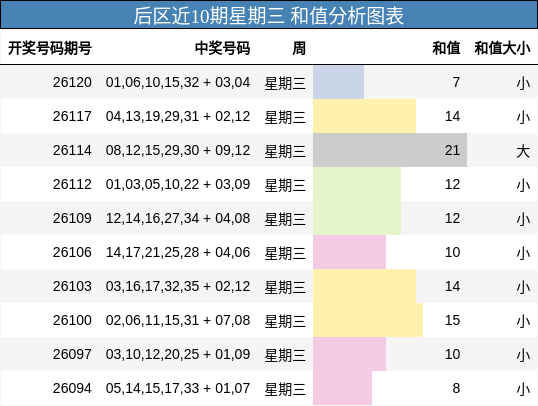Screen dimensions: 538x406
Task: Click sum value 10 in row 26106
Action: pyautogui.click(x=452, y=252)
